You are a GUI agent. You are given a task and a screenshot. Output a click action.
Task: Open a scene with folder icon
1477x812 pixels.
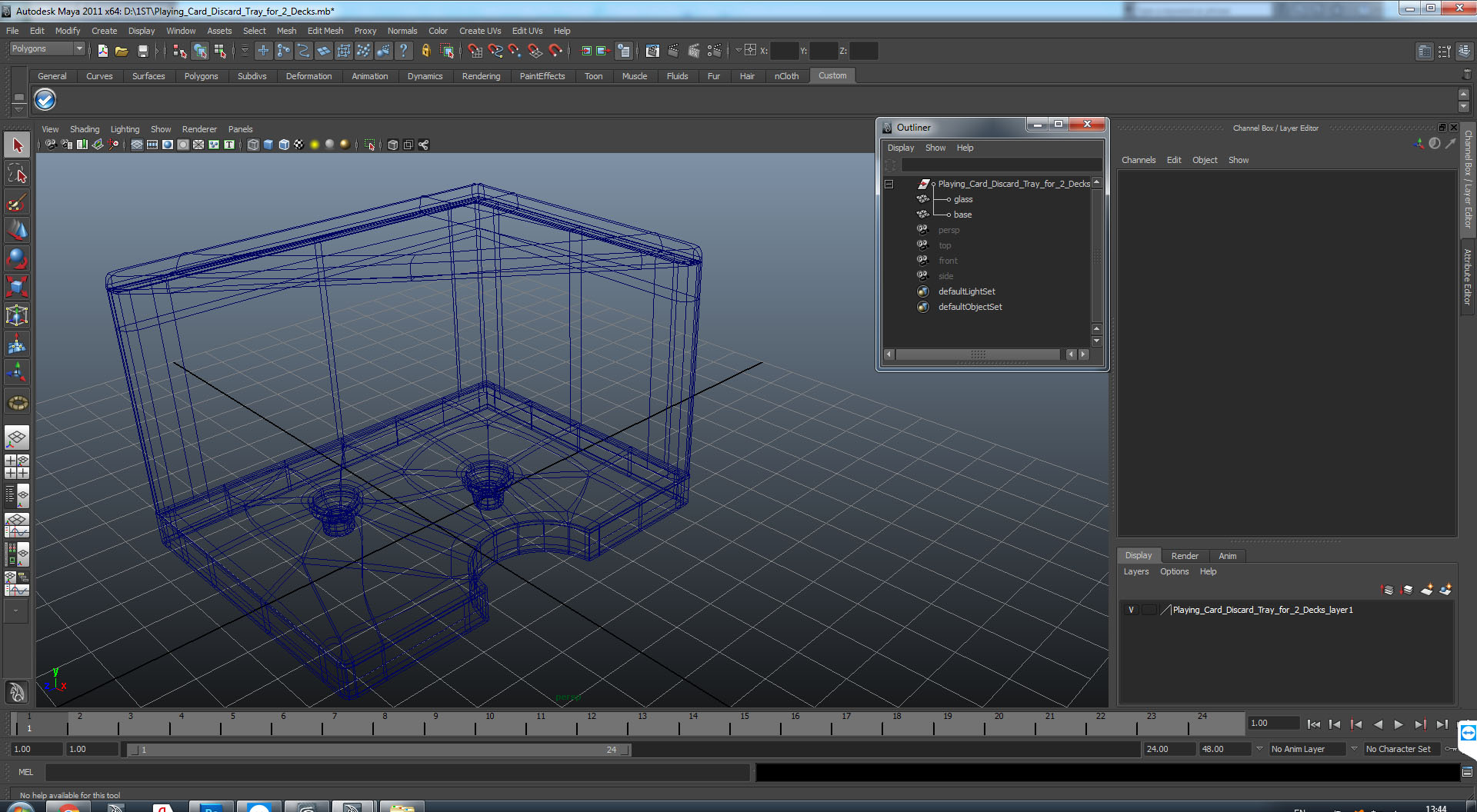pyautogui.click(x=122, y=51)
